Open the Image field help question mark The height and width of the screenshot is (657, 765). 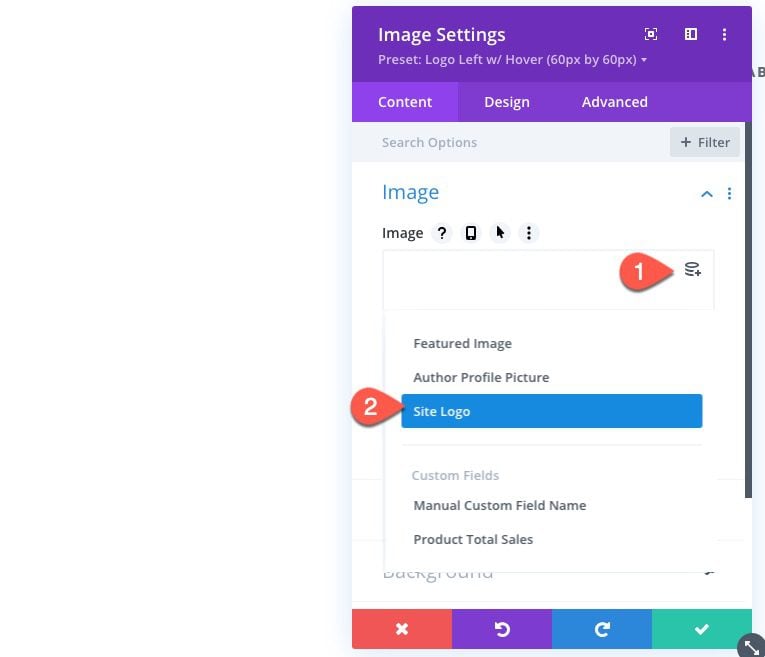(442, 233)
